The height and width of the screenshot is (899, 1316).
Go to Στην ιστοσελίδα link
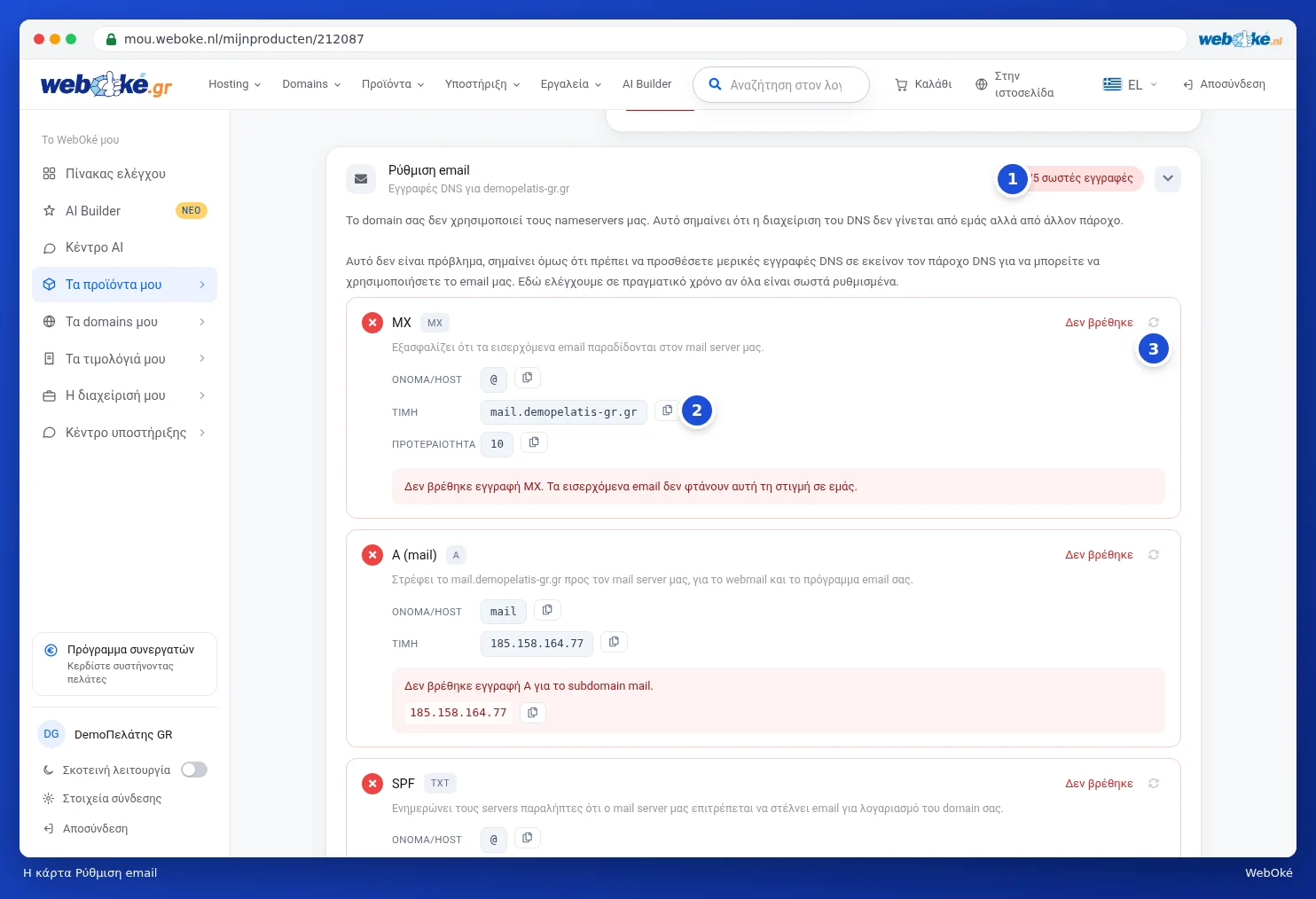point(1015,84)
